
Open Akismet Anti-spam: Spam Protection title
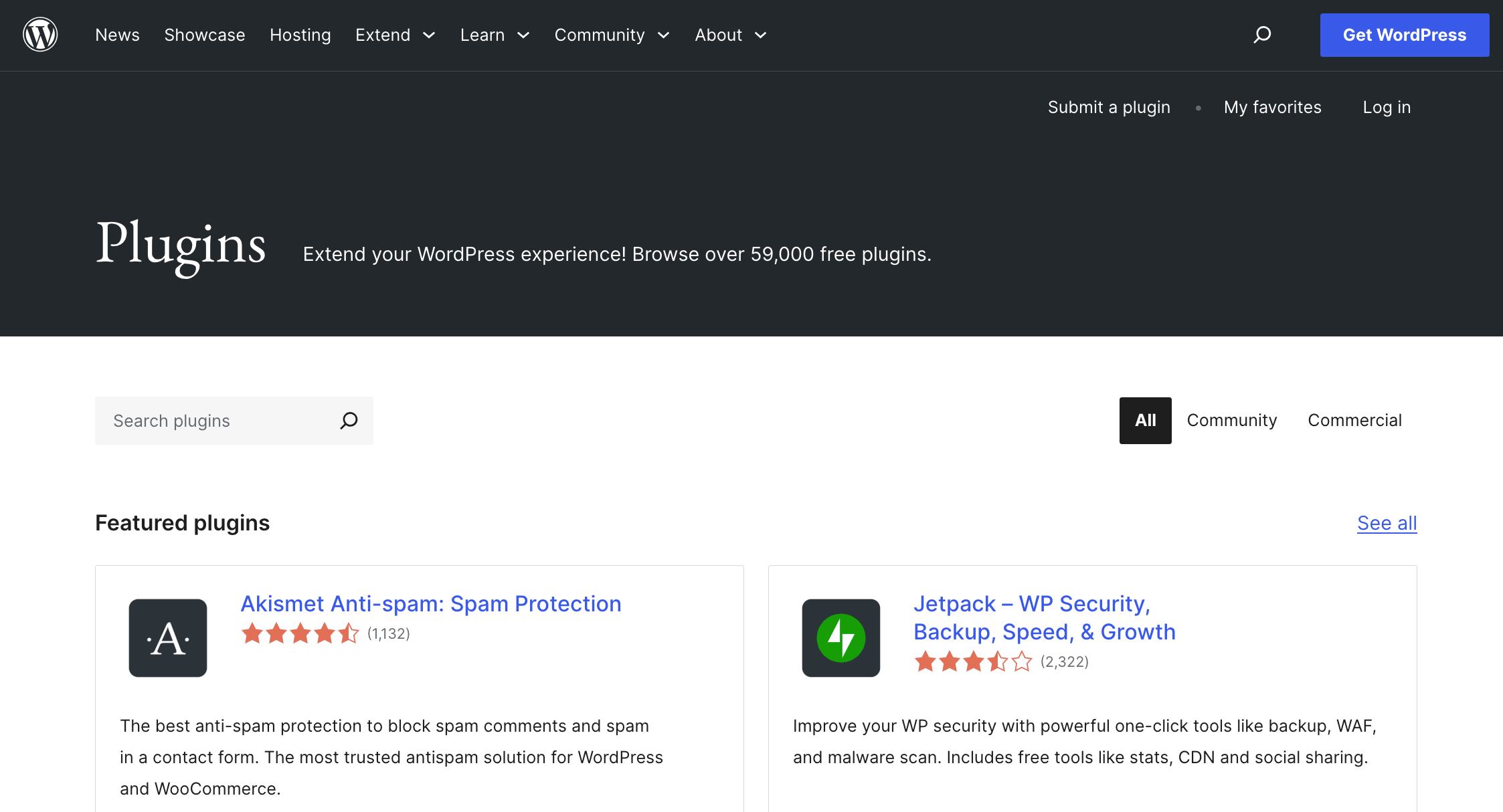[431, 604]
